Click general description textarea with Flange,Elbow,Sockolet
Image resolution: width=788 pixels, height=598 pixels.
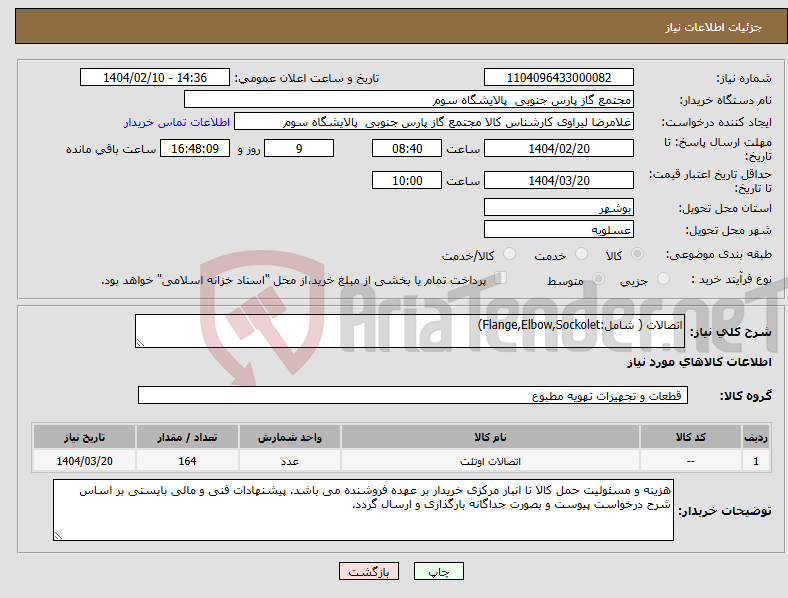pyautogui.click(x=410, y=331)
